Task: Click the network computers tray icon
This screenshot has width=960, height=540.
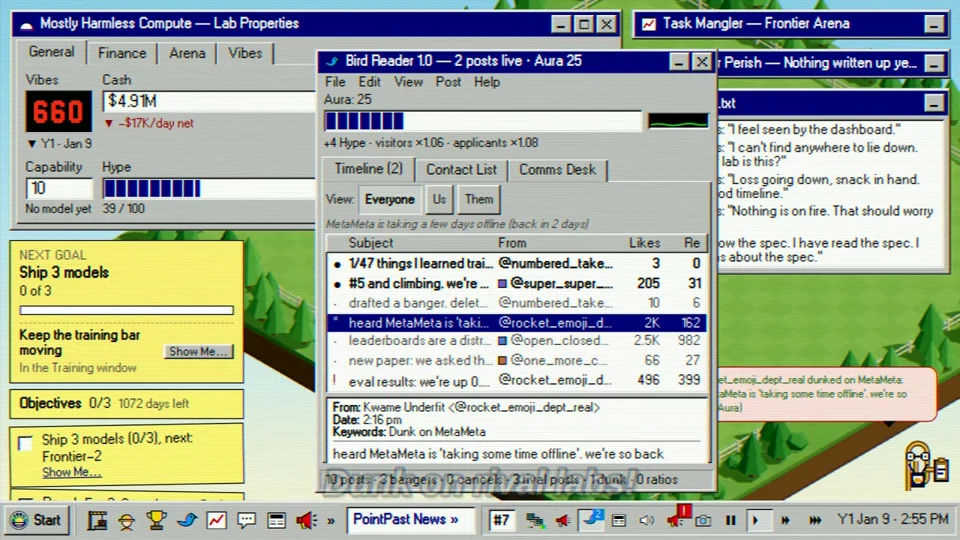Action: tap(534, 520)
